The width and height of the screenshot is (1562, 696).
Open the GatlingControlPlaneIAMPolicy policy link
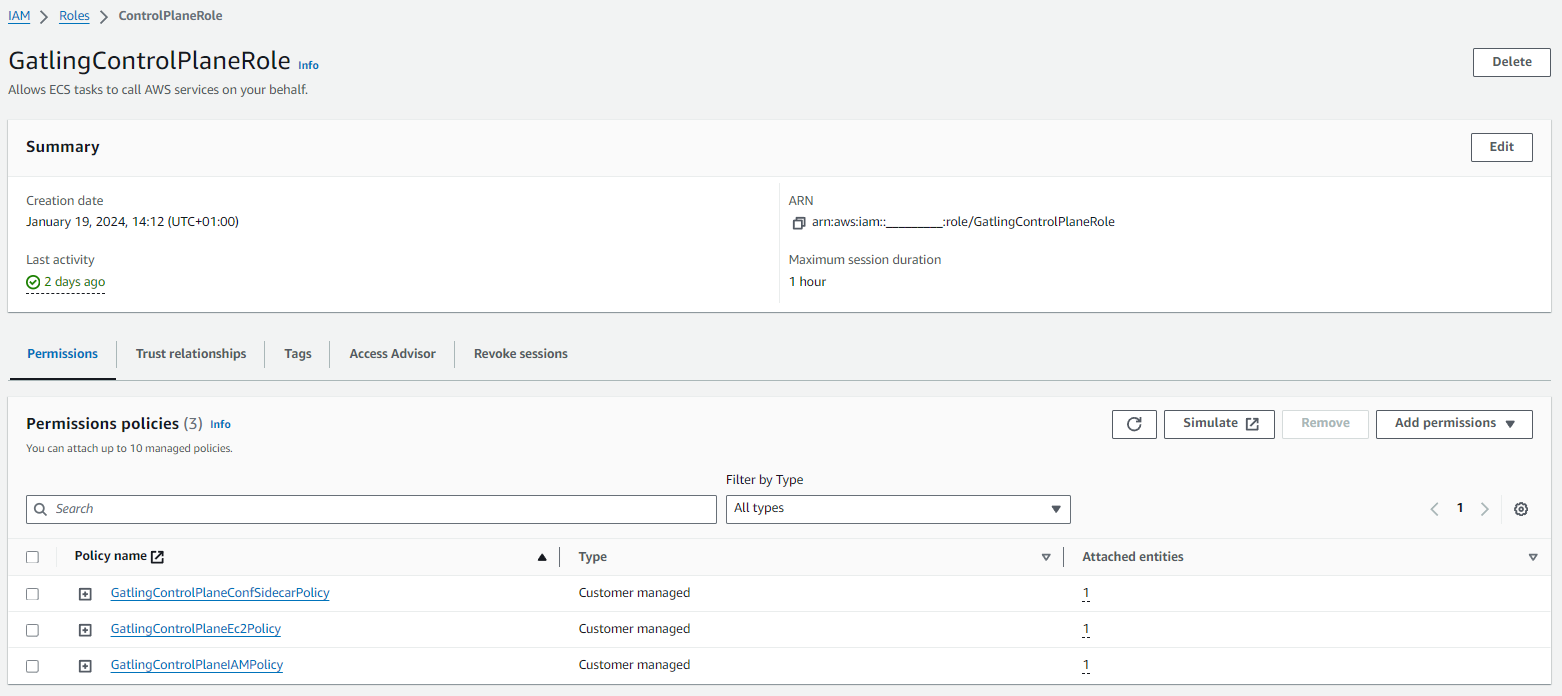(197, 665)
